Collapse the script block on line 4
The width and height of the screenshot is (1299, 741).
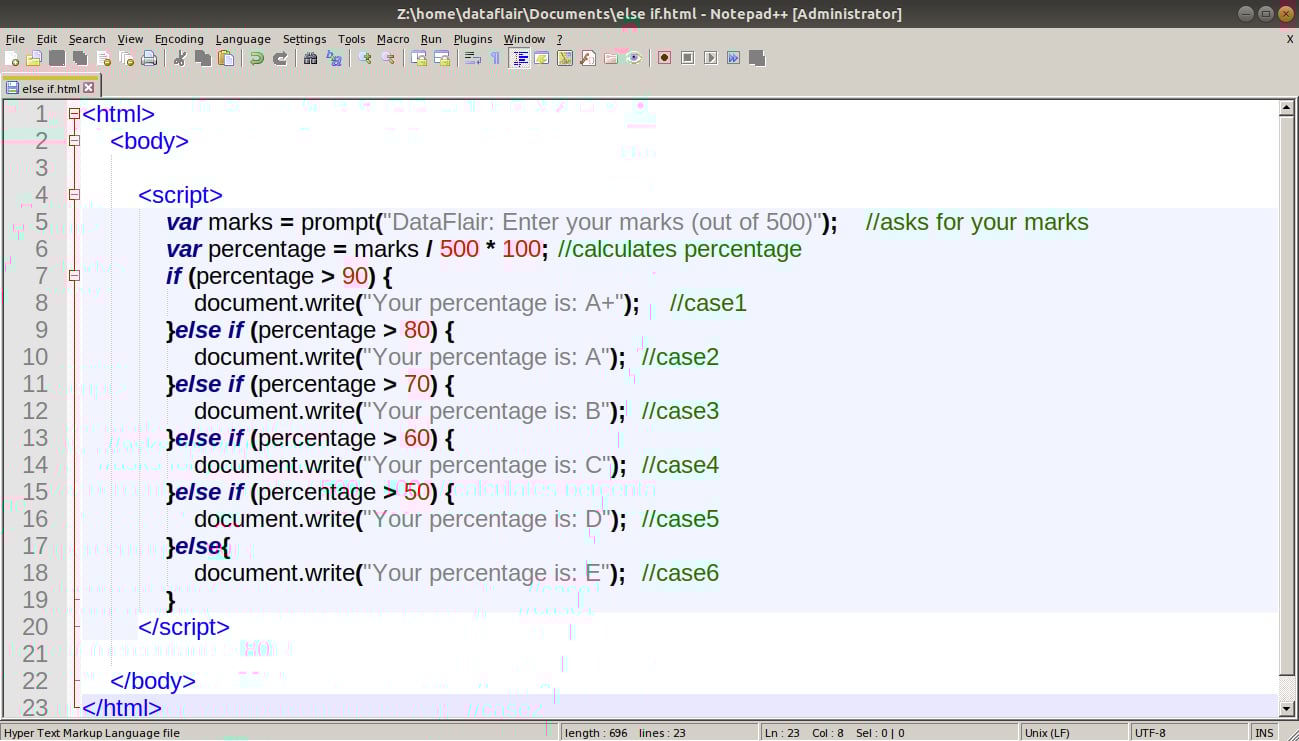(74, 195)
